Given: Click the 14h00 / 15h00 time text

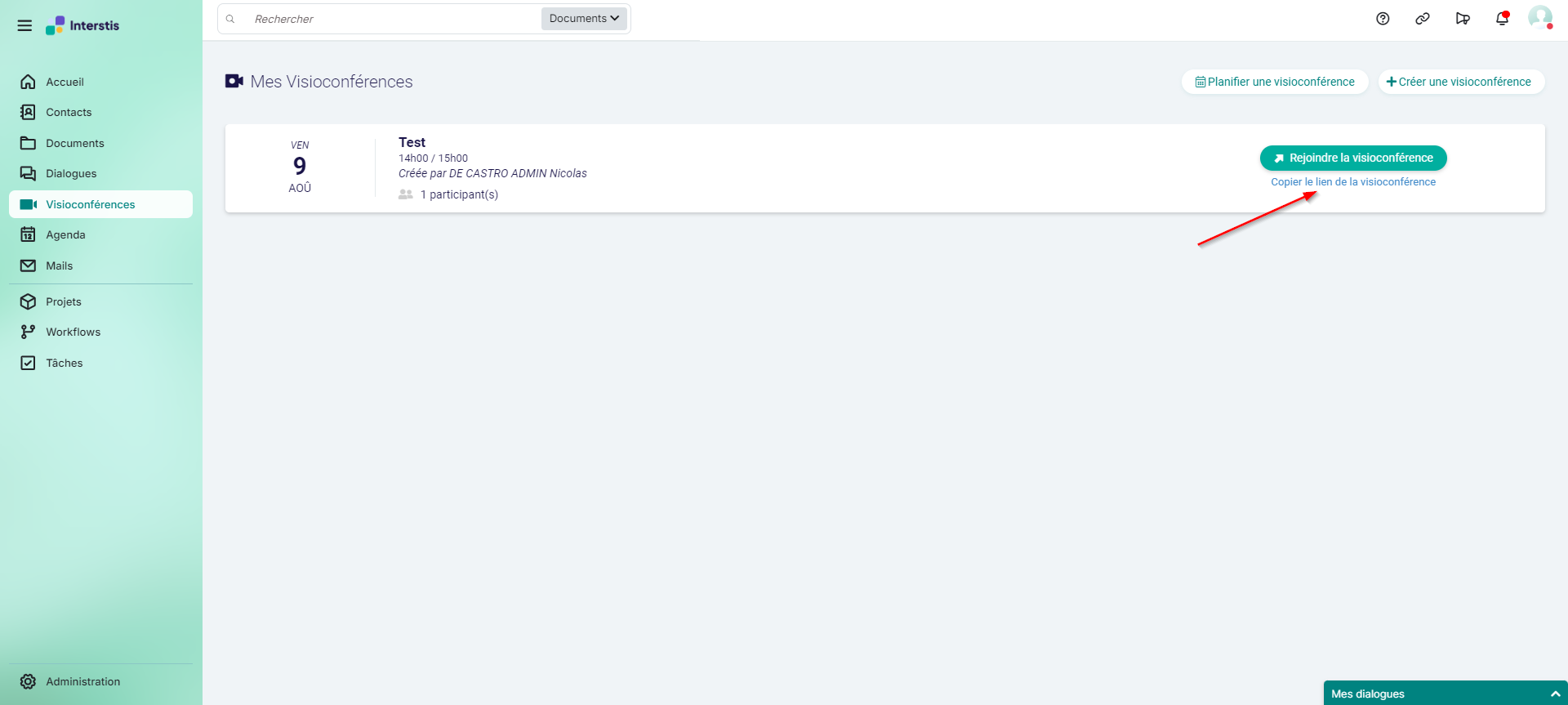Looking at the screenshot, I should coord(433,158).
